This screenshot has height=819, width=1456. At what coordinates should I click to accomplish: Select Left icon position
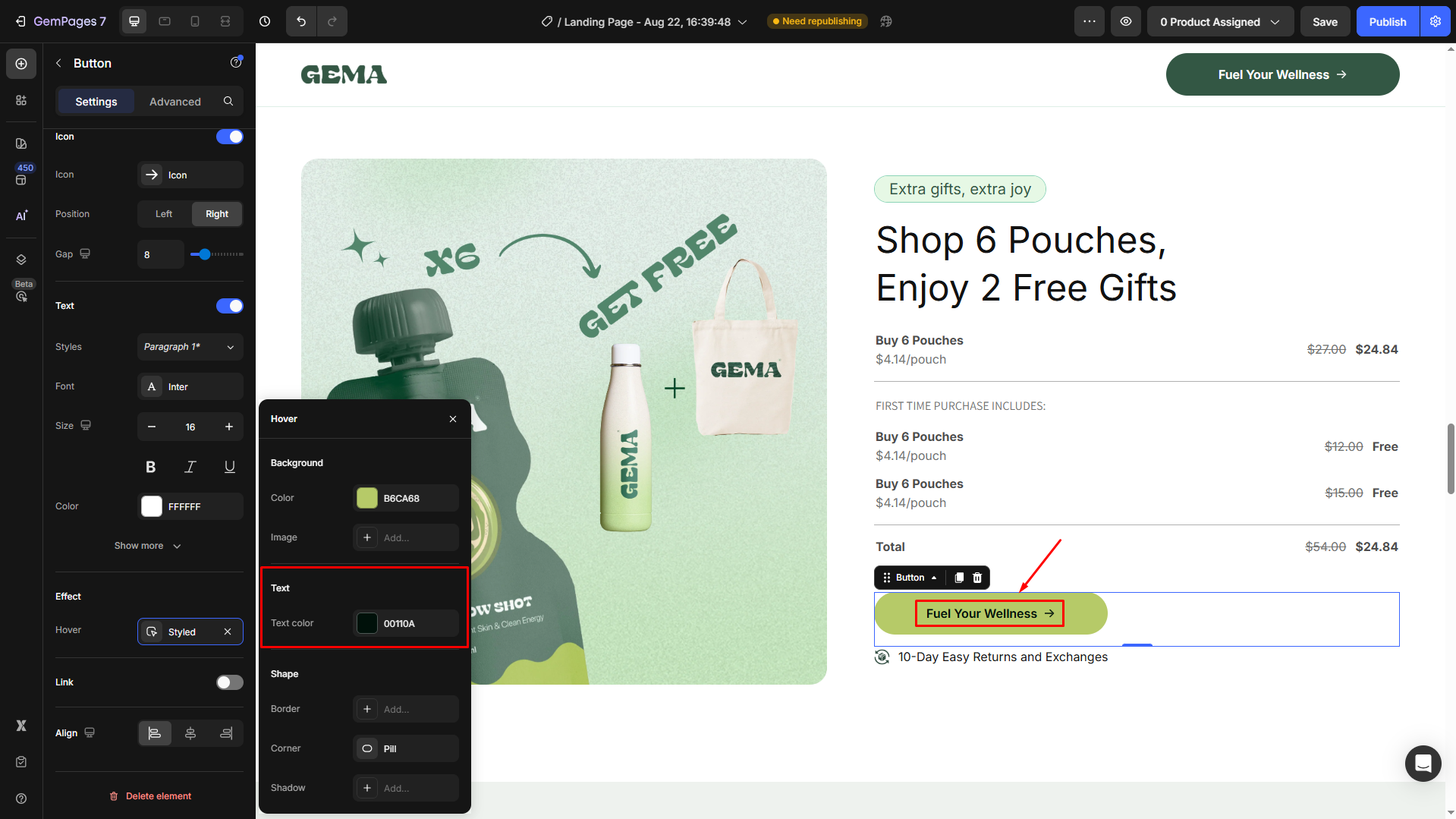(x=164, y=214)
